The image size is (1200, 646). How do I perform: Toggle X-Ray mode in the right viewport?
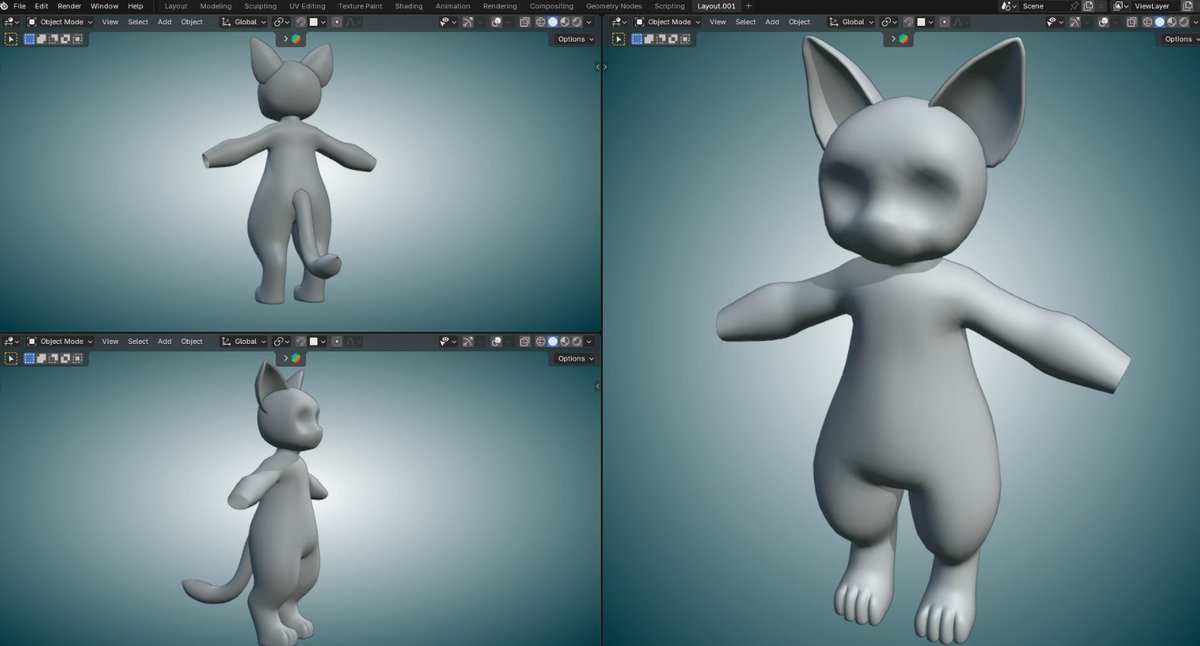click(x=1132, y=22)
